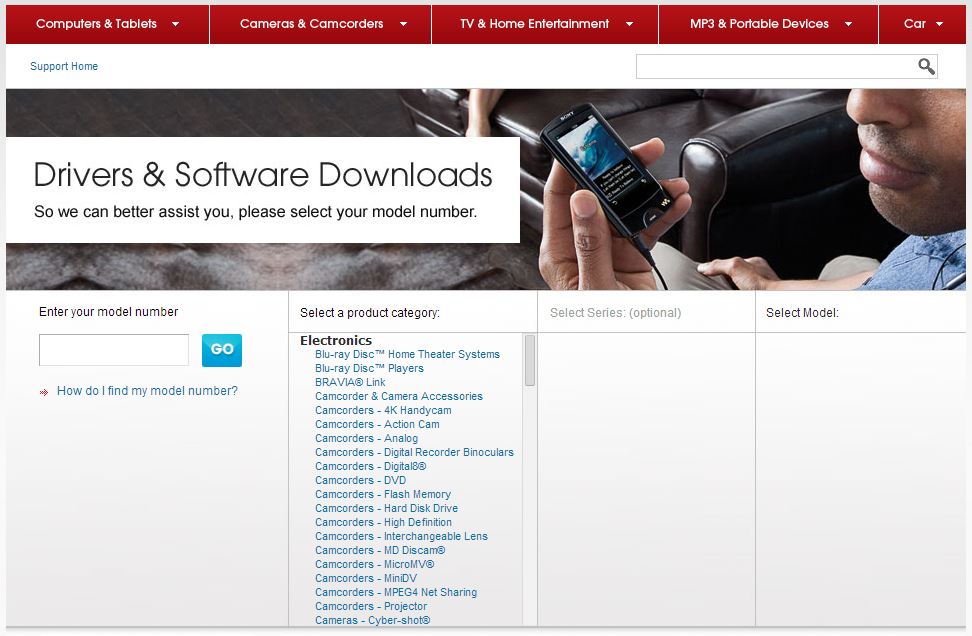Select Camcorders - Interchangeable Lens category
Viewport: 972px width, 636px height.
coord(401,536)
